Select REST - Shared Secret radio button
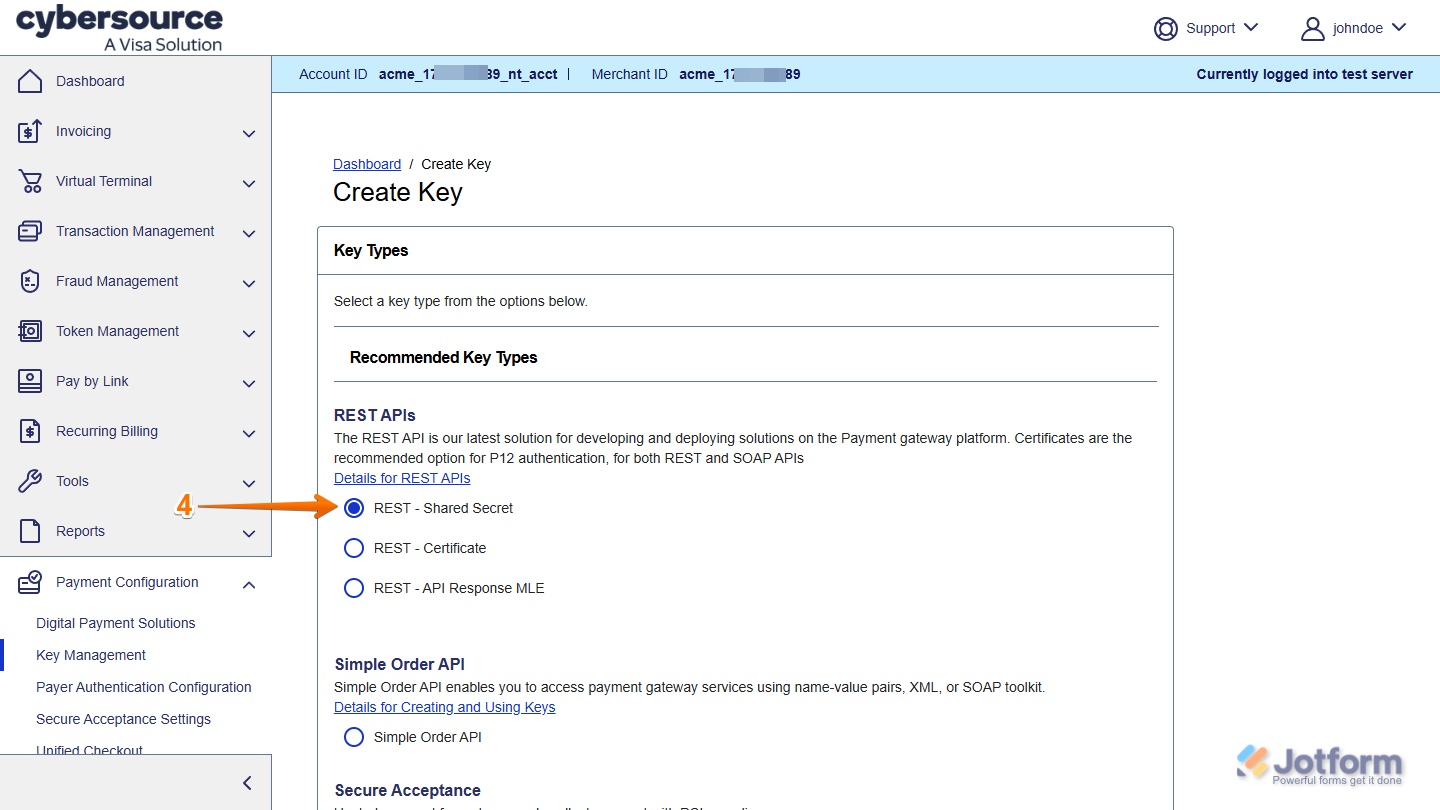This screenshot has height=810, width=1440. 354,508
